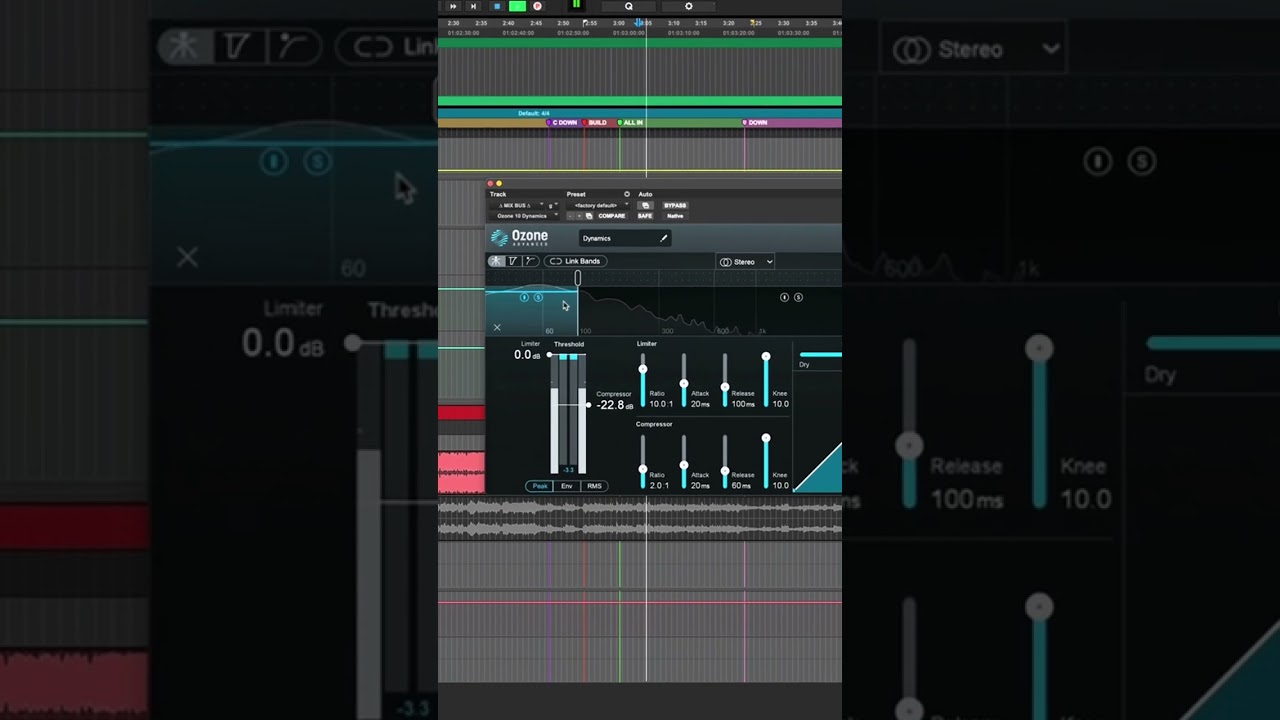1280x720 pixels.
Task: Click the Limiter threshold handle on meter
Action: click(x=549, y=355)
